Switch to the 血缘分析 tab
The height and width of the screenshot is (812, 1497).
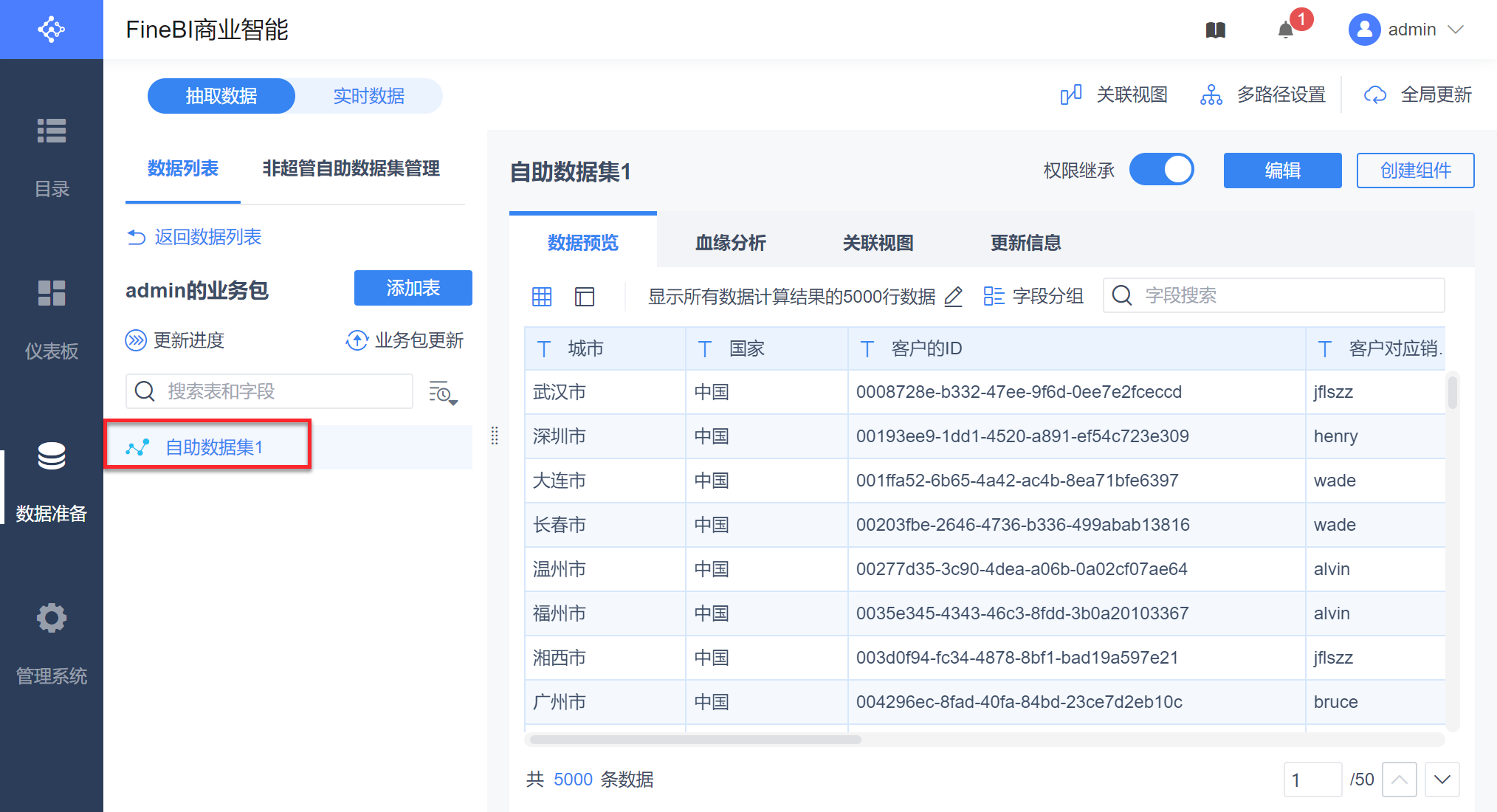tap(730, 243)
